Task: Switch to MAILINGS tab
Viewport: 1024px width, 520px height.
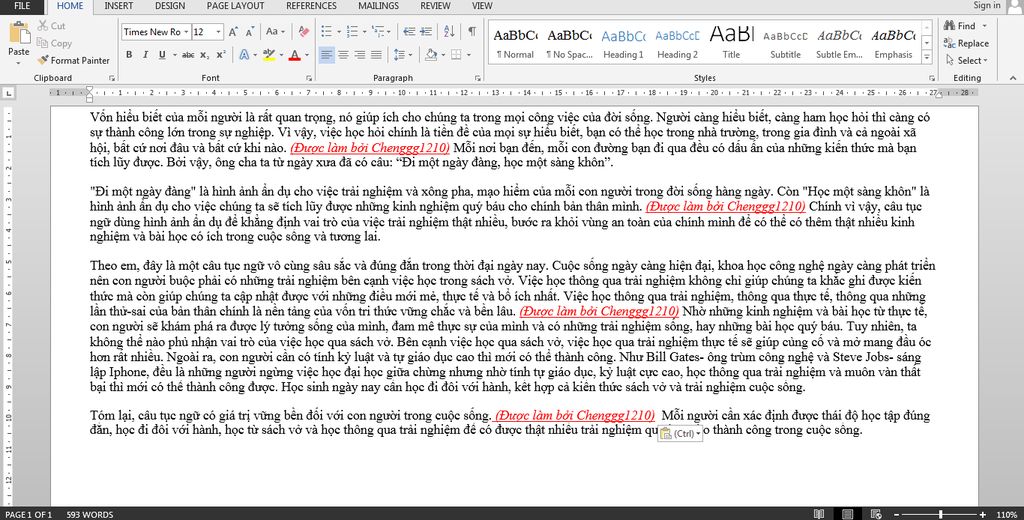Action: [378, 6]
